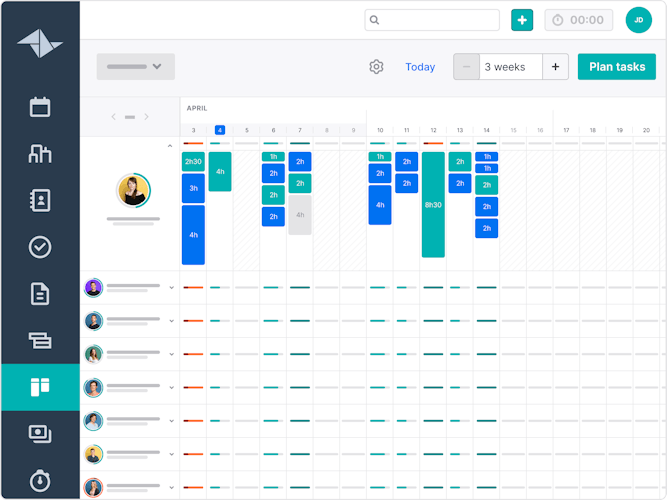Open the gray filter dropdown
Image resolution: width=667 pixels, height=500 pixels.
135,67
